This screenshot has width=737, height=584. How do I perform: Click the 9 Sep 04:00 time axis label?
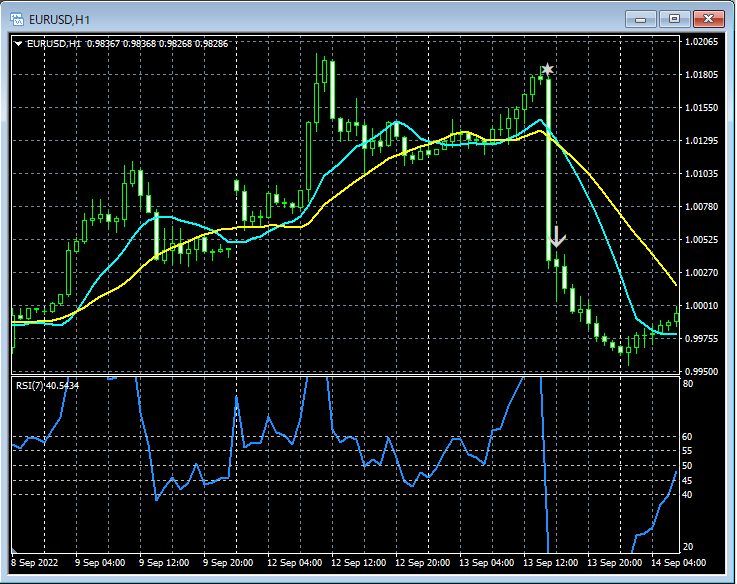point(100,563)
